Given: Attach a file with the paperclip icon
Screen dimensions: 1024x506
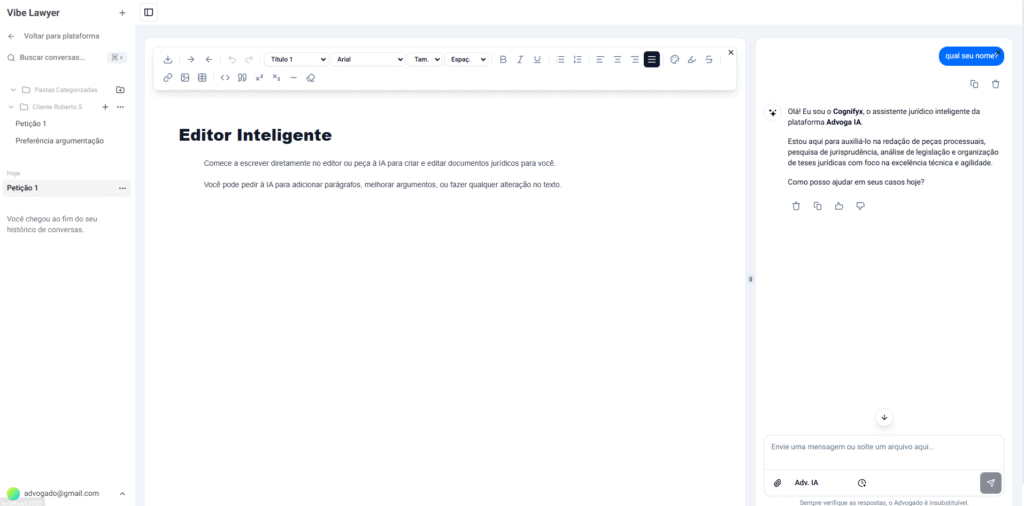Looking at the screenshot, I should click(x=778, y=483).
